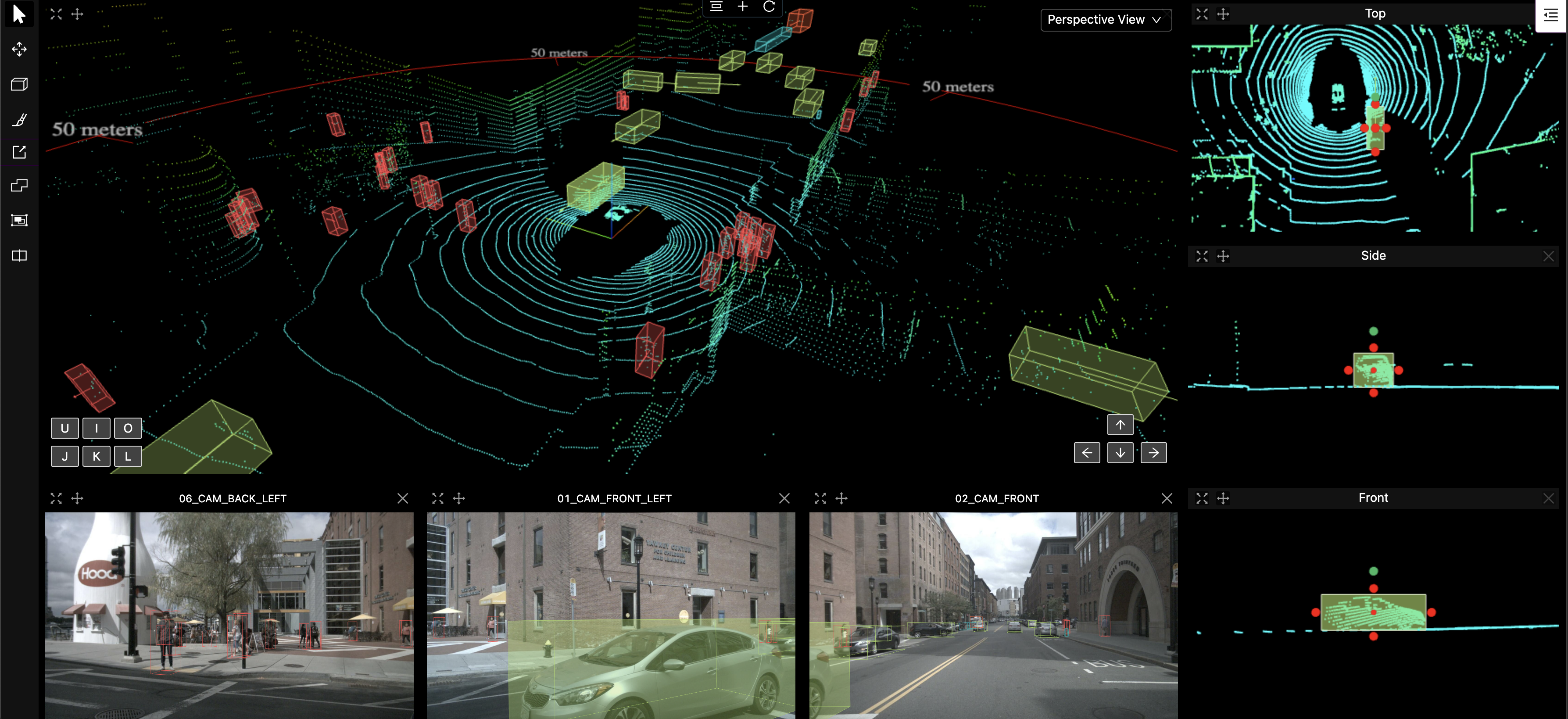Click pan icon in Top view panel

[1223, 14]
